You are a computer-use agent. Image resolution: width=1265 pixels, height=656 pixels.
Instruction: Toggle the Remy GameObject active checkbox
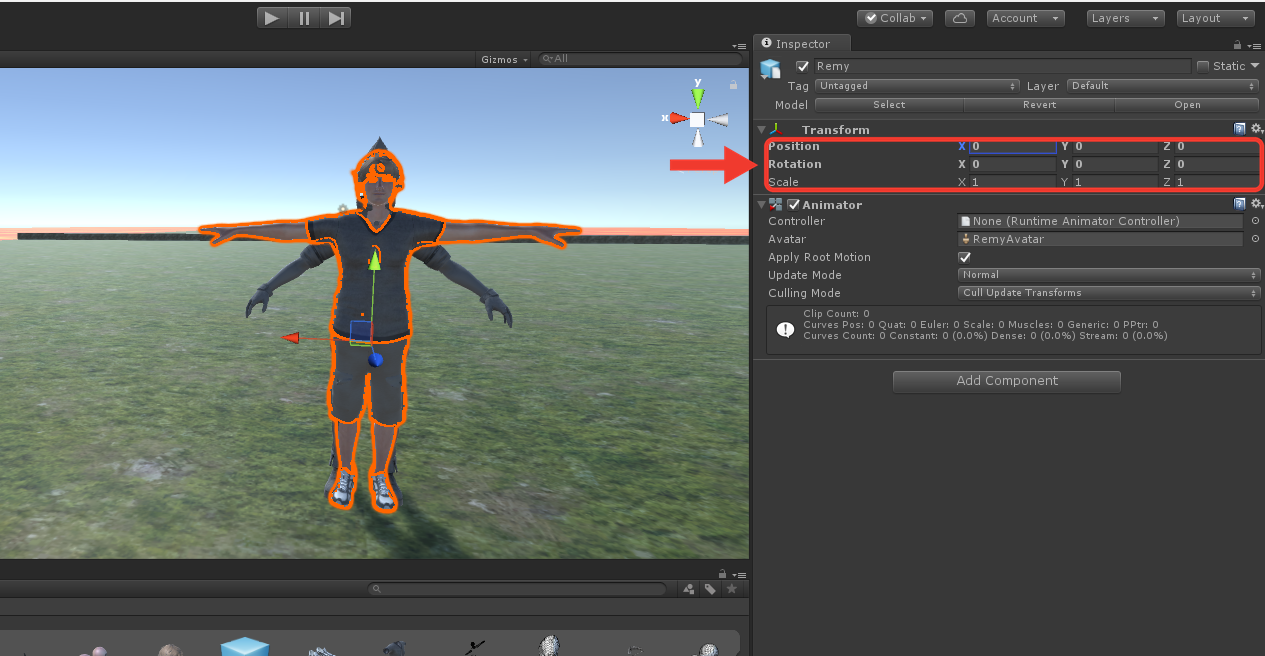point(802,66)
